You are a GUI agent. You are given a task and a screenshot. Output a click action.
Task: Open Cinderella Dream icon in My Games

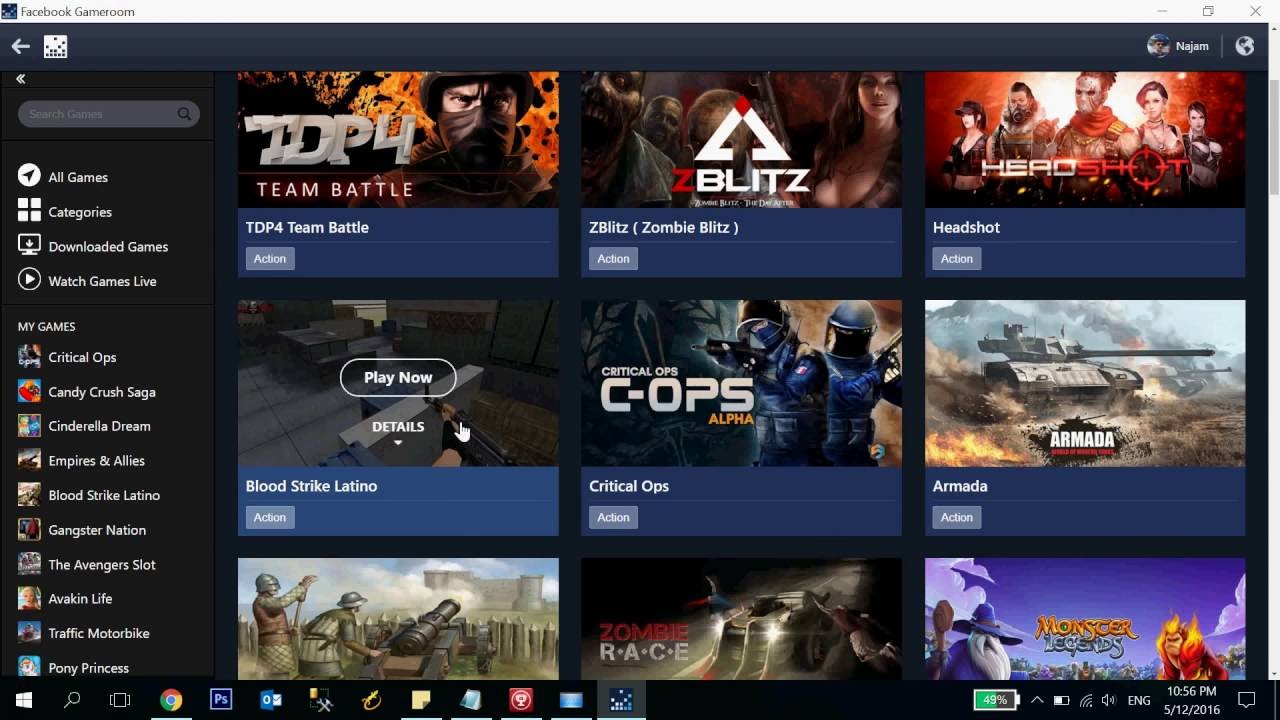pyautogui.click(x=29, y=425)
